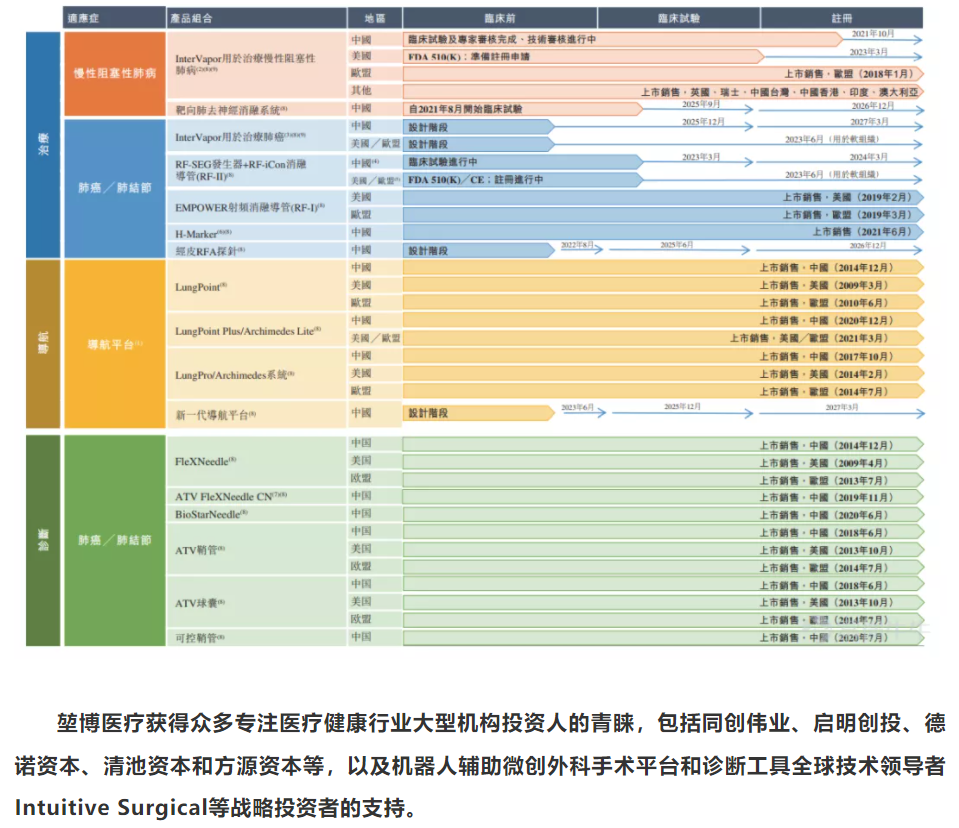Screen dimensions: 959x828
Task: Click the BioStarNeedle product name
Action: 211,514
